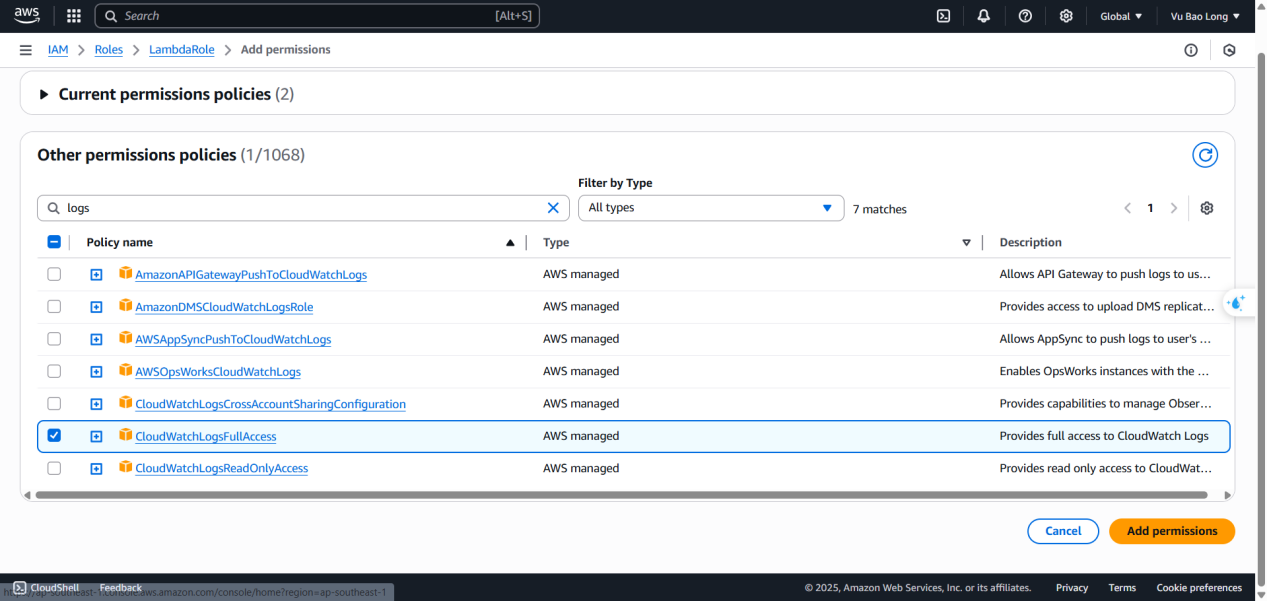Image resolution: width=1267 pixels, height=601 pixels.
Task: Click the policy search field containing 'logs'
Action: (304, 208)
